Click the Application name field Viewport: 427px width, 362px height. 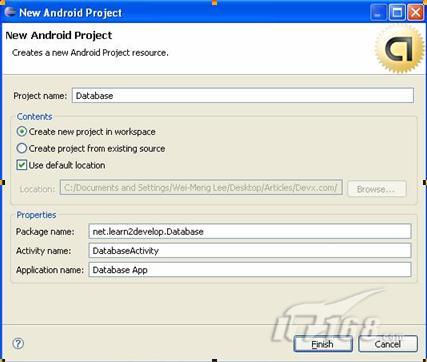coord(250,270)
